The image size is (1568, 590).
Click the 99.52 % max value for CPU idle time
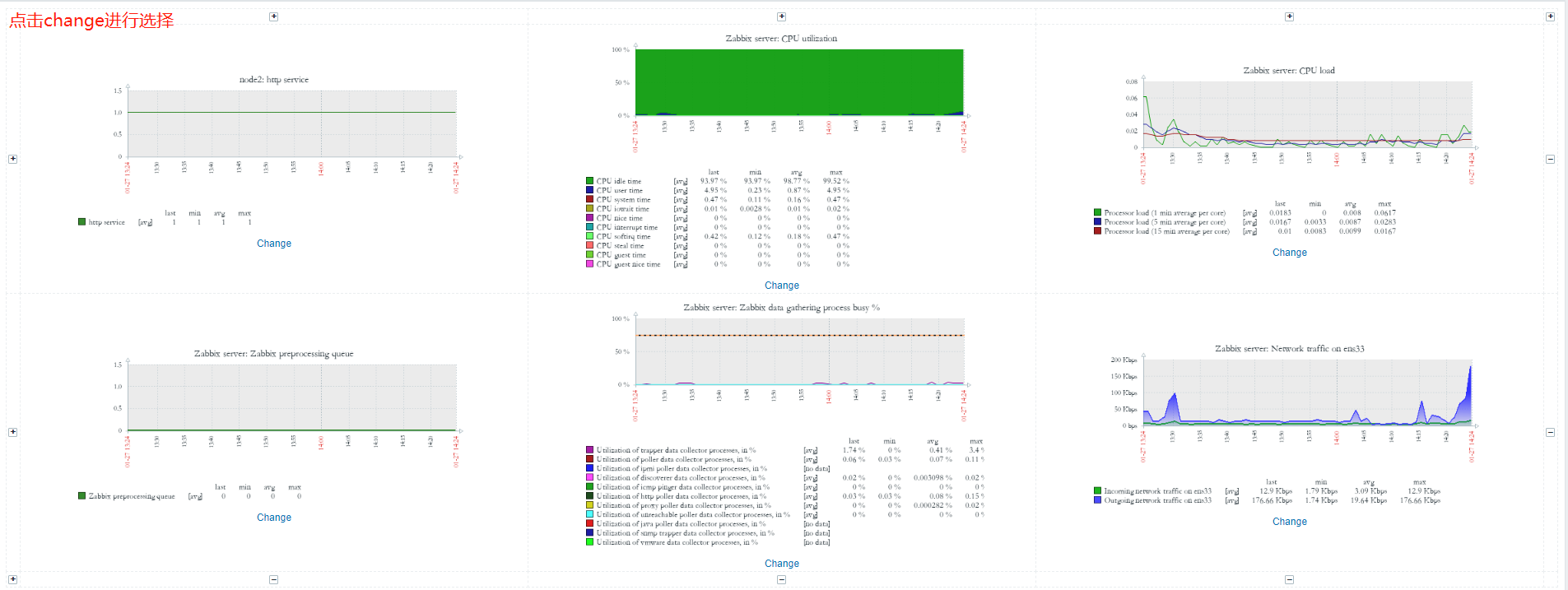[835, 181]
